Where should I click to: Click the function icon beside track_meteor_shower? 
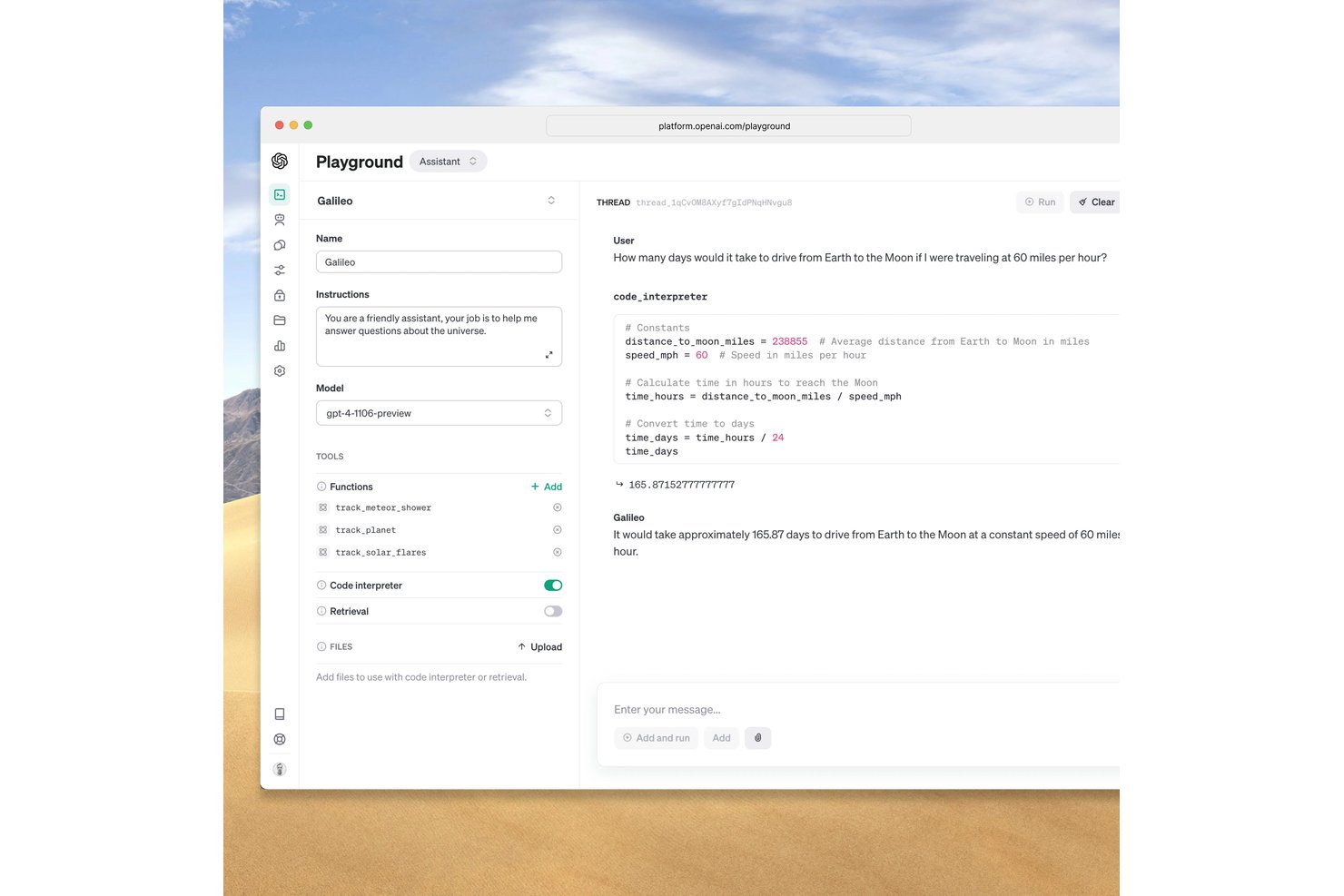tap(322, 507)
